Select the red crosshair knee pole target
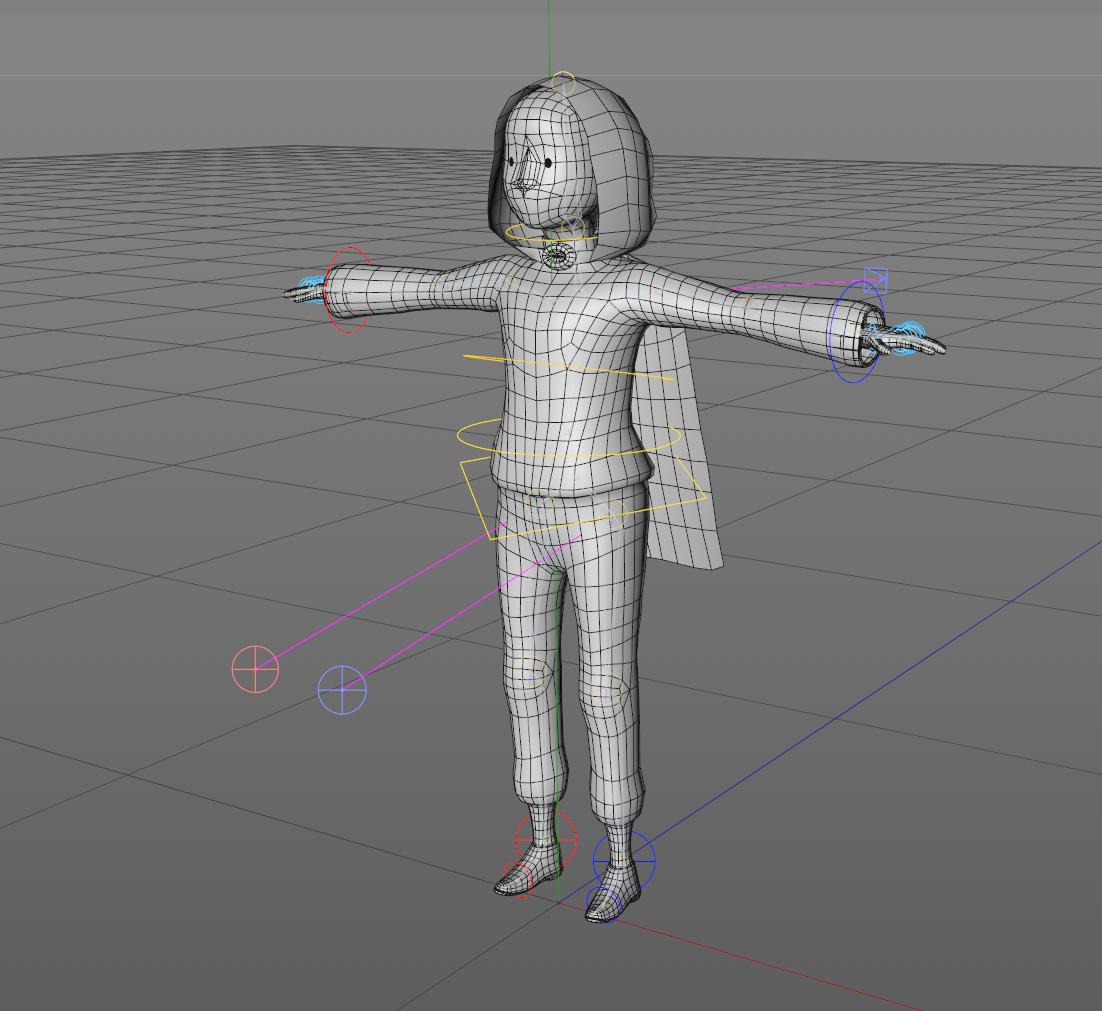This screenshot has width=1102, height=1011. click(x=255, y=669)
